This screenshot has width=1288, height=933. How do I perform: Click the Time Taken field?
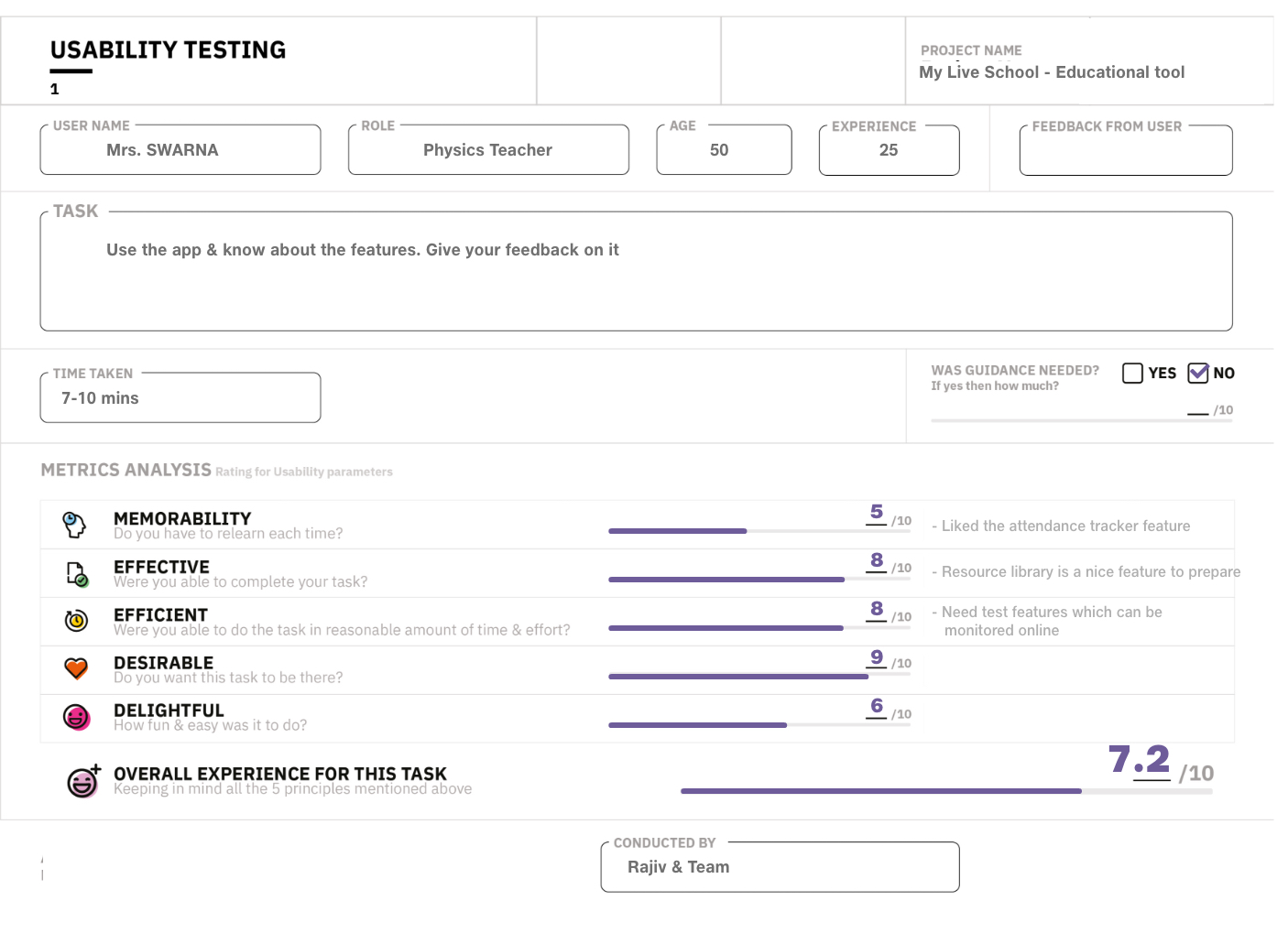coord(180,398)
